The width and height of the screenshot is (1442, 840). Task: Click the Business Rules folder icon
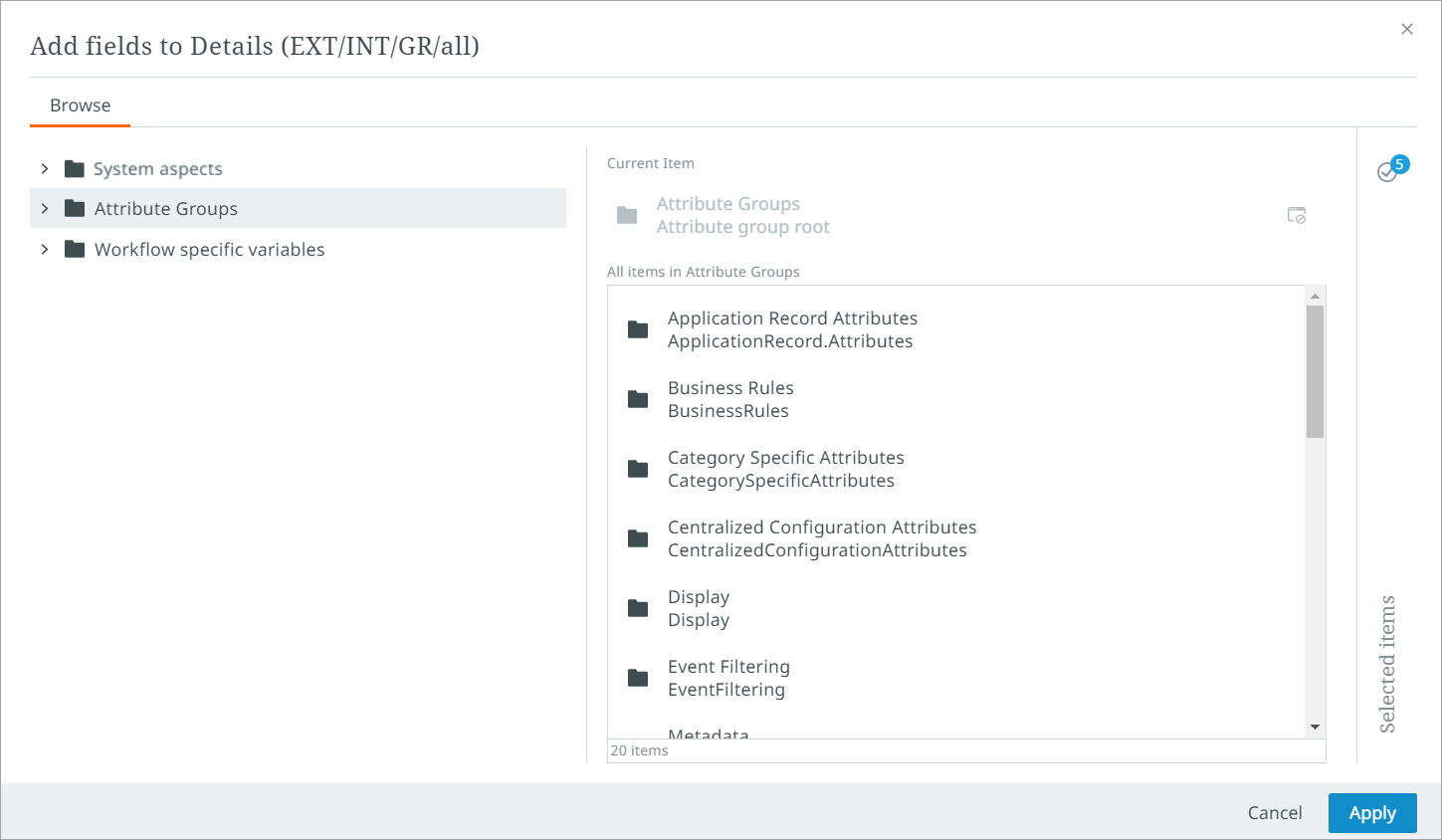[638, 399]
